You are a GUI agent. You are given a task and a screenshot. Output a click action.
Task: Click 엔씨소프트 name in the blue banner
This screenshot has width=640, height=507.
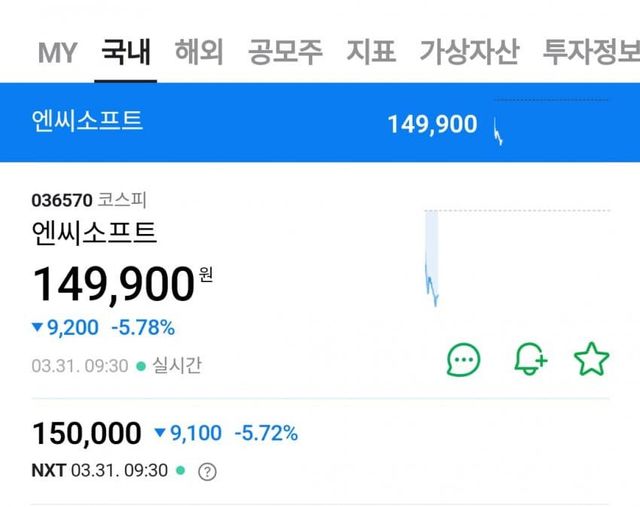coord(87,122)
